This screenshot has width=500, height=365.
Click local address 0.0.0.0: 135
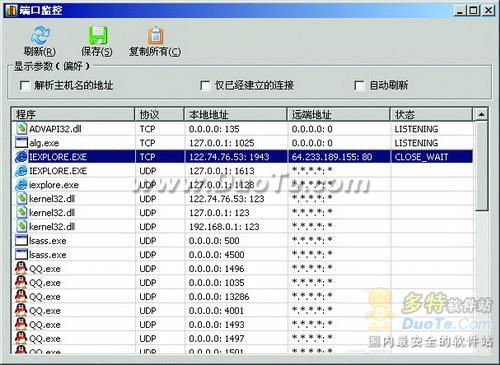214,129
